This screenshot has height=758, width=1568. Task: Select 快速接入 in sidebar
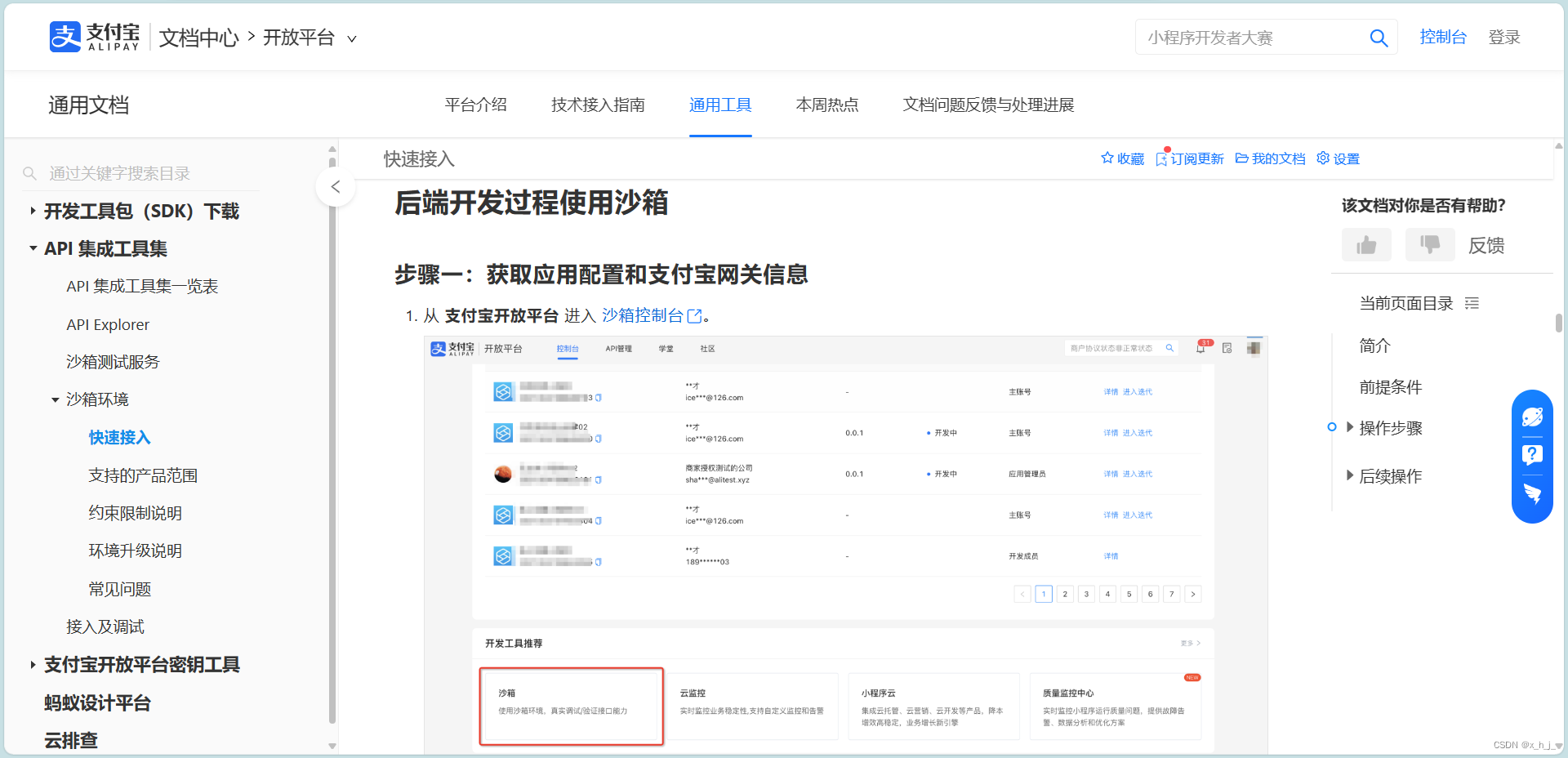(119, 437)
